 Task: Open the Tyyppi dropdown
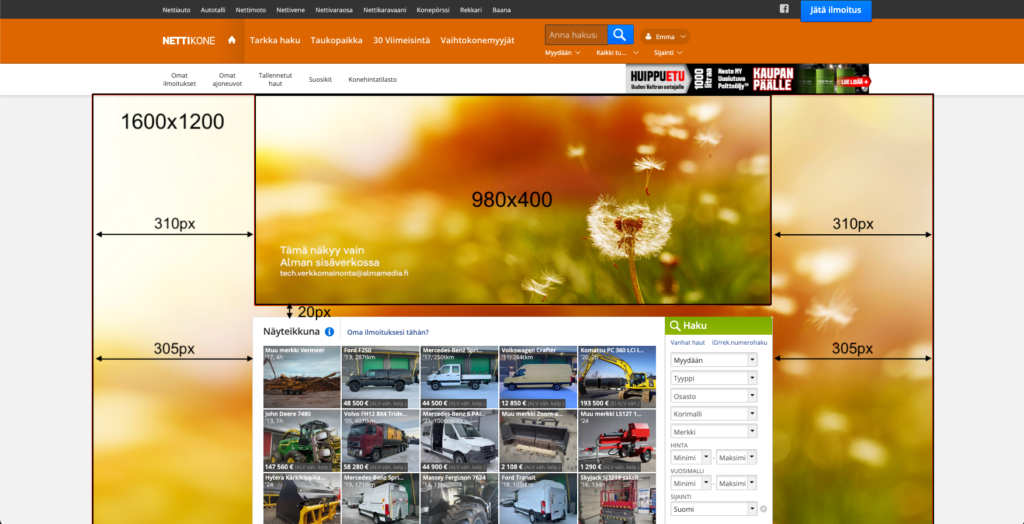(x=714, y=378)
